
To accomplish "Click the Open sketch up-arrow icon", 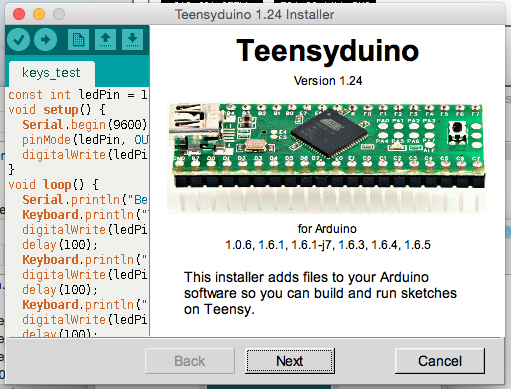I will coord(105,39).
